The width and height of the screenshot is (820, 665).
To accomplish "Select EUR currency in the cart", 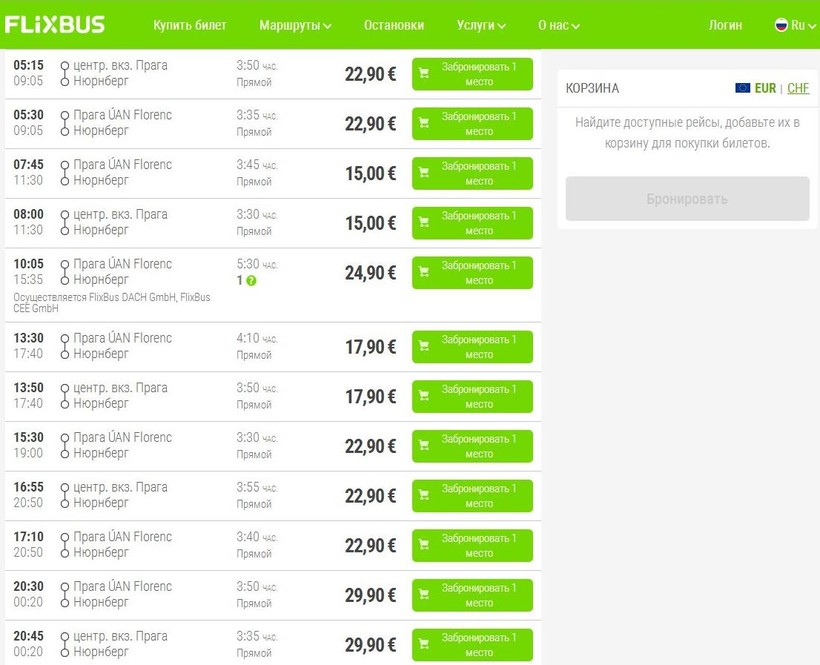I will click(765, 88).
